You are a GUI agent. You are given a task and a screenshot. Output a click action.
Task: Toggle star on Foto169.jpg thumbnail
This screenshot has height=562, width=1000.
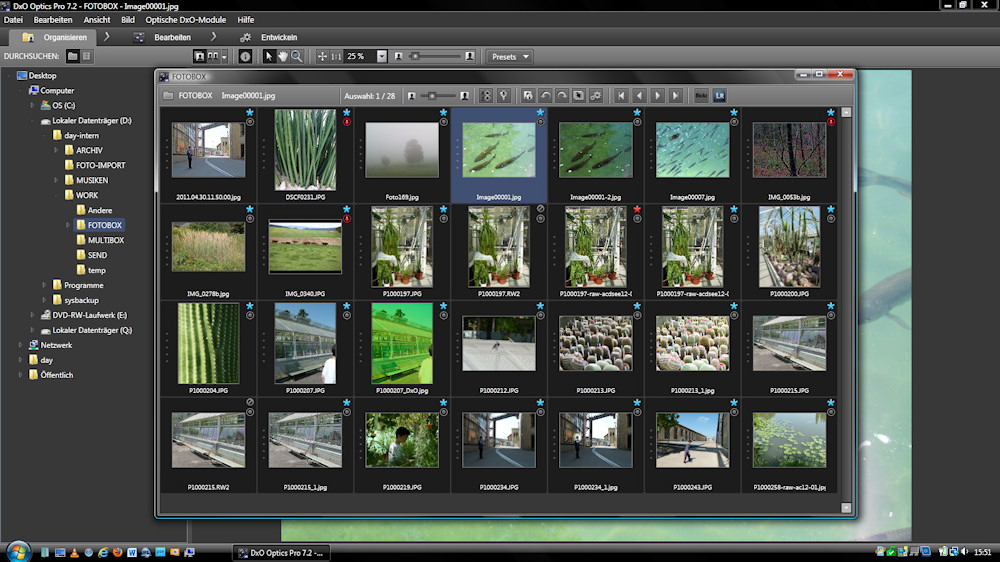tap(443, 113)
